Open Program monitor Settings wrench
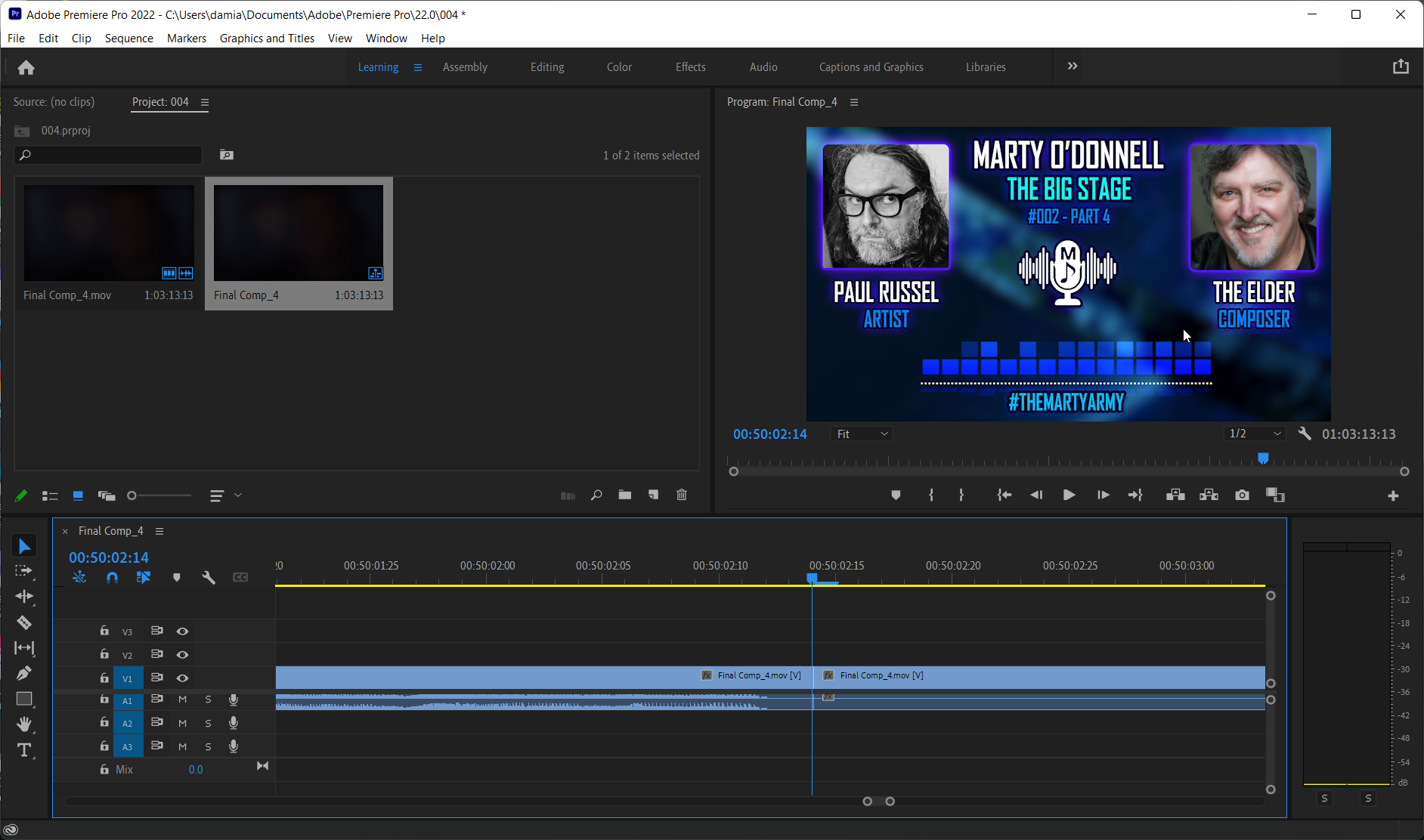Screen dimensions: 1424x840 1304,434
